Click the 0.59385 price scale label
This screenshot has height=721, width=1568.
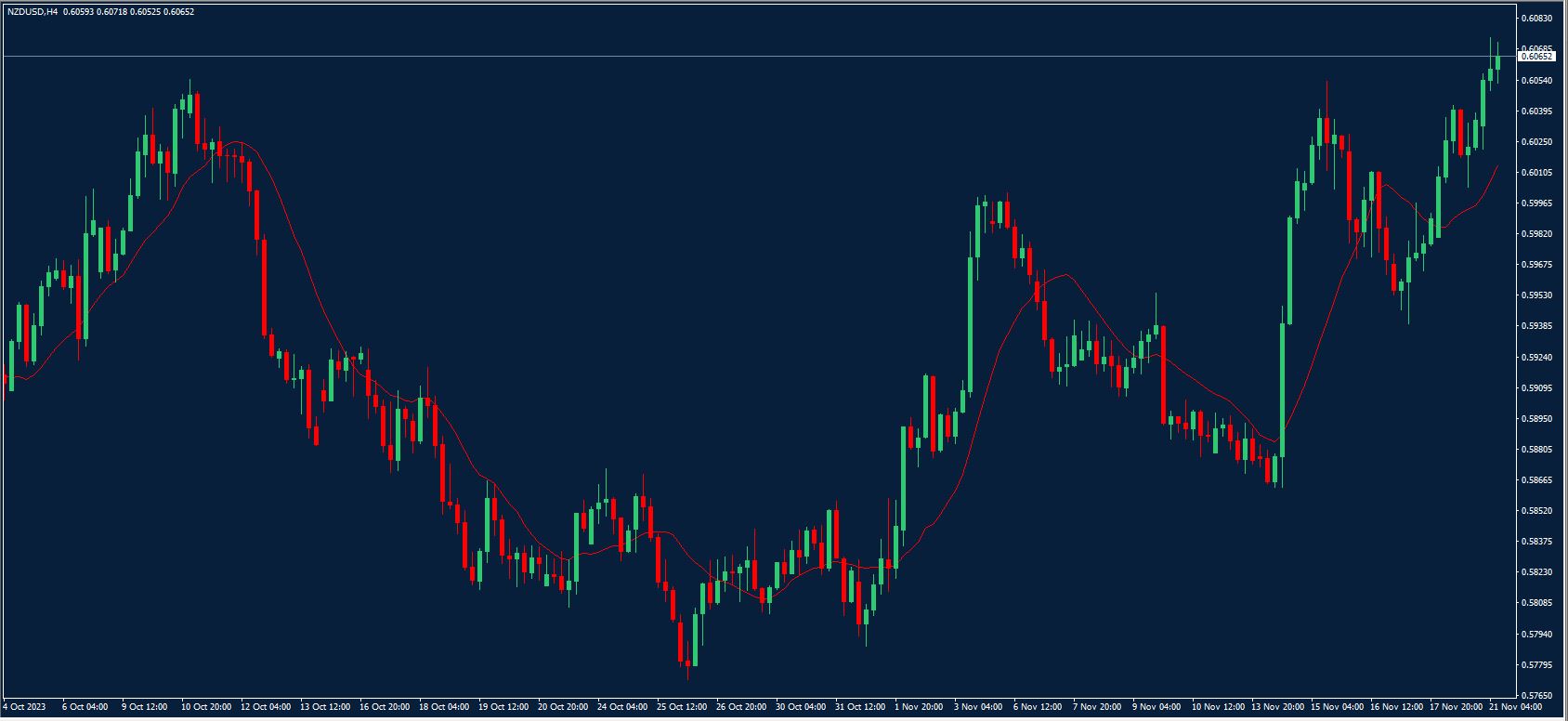[1538, 326]
